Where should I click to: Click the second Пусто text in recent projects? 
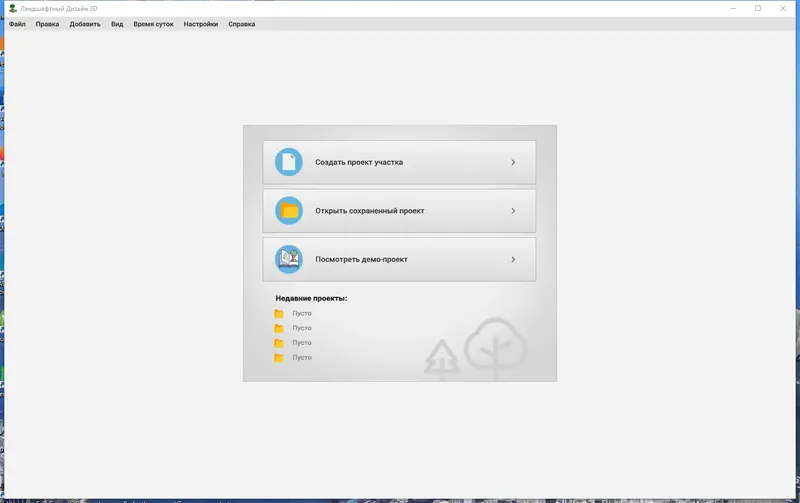pos(302,328)
